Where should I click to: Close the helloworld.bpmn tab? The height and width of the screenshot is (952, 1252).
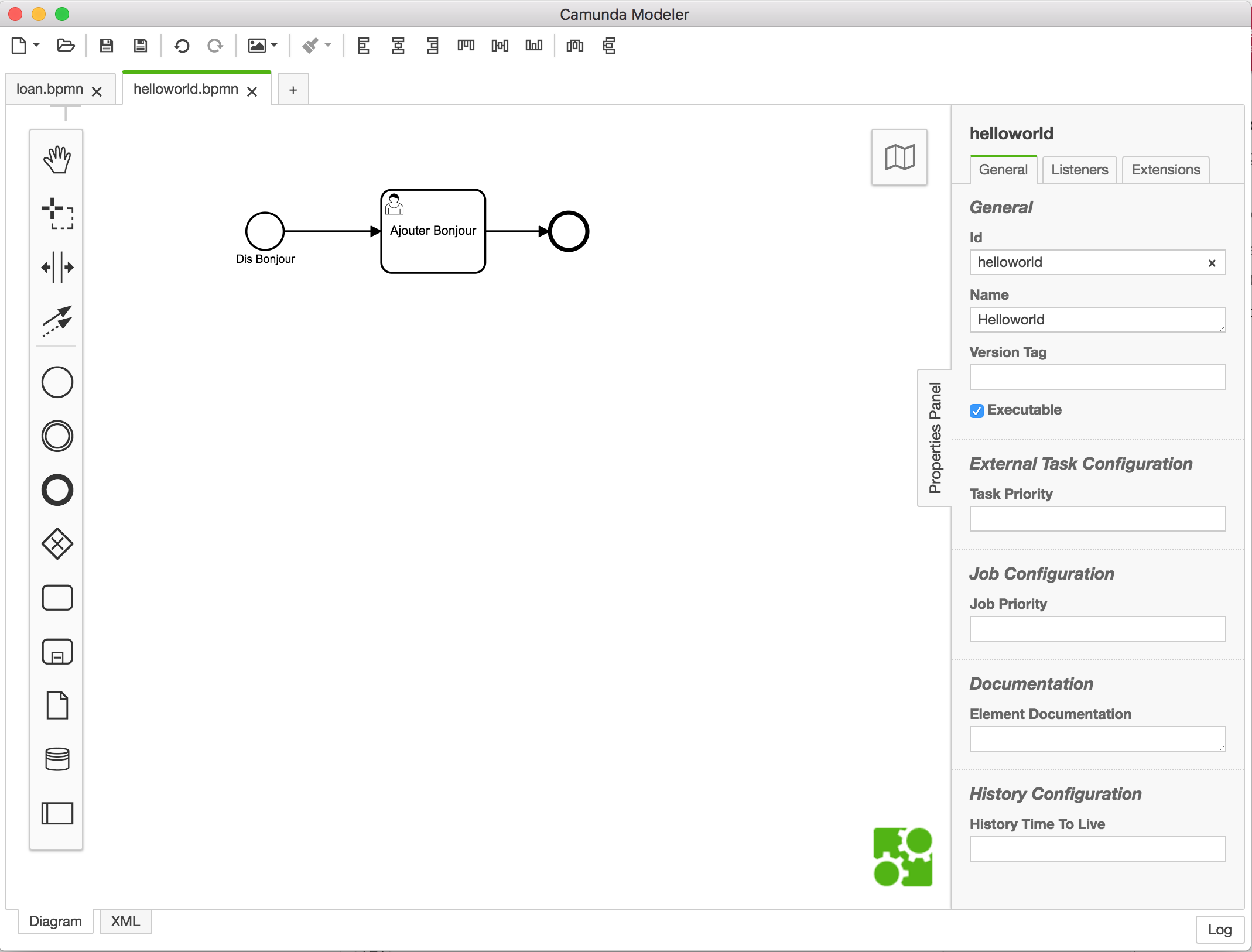(252, 91)
